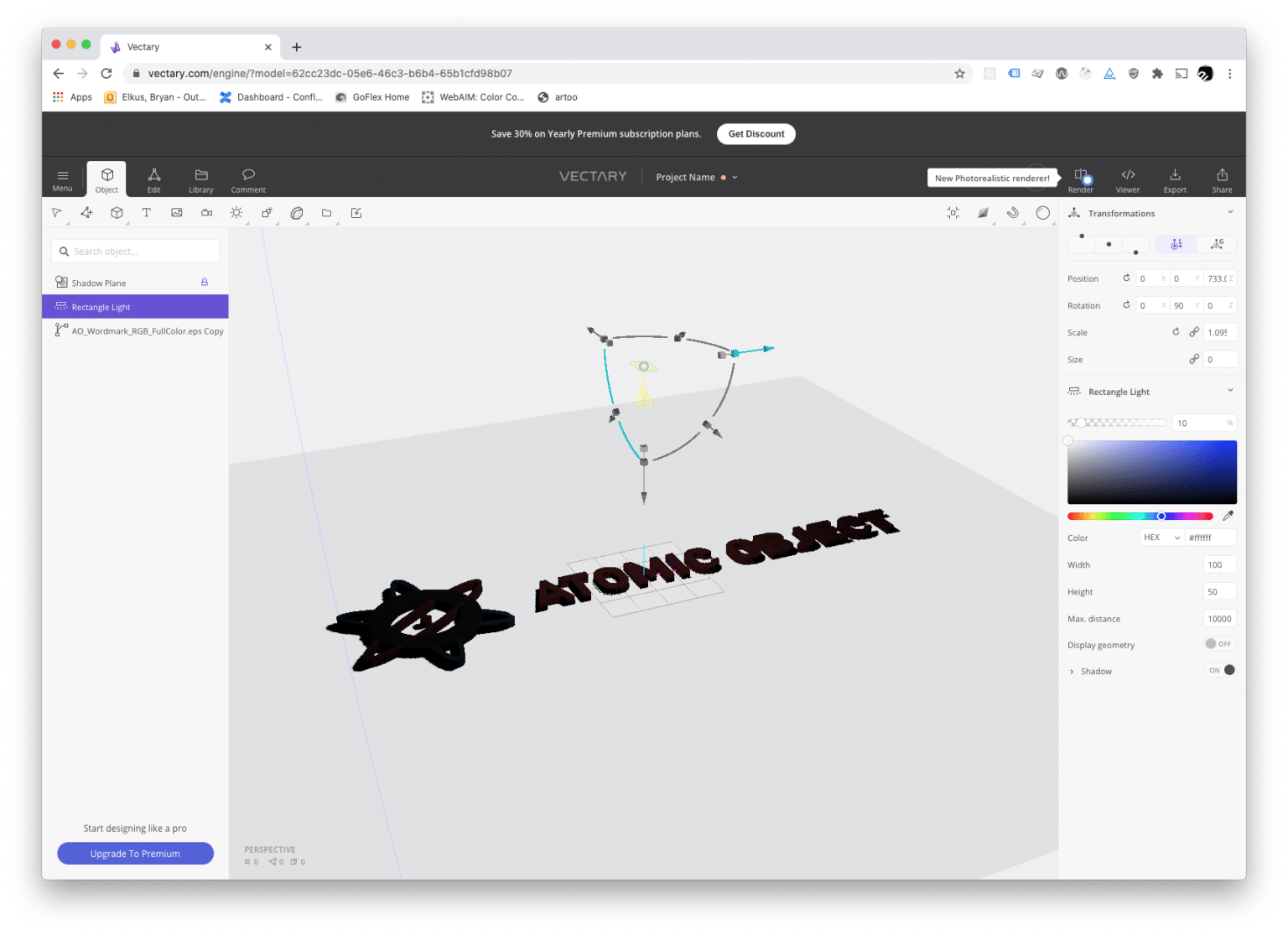Expand the Project Name dropdown
This screenshot has height=935, width=1288.
(735, 177)
